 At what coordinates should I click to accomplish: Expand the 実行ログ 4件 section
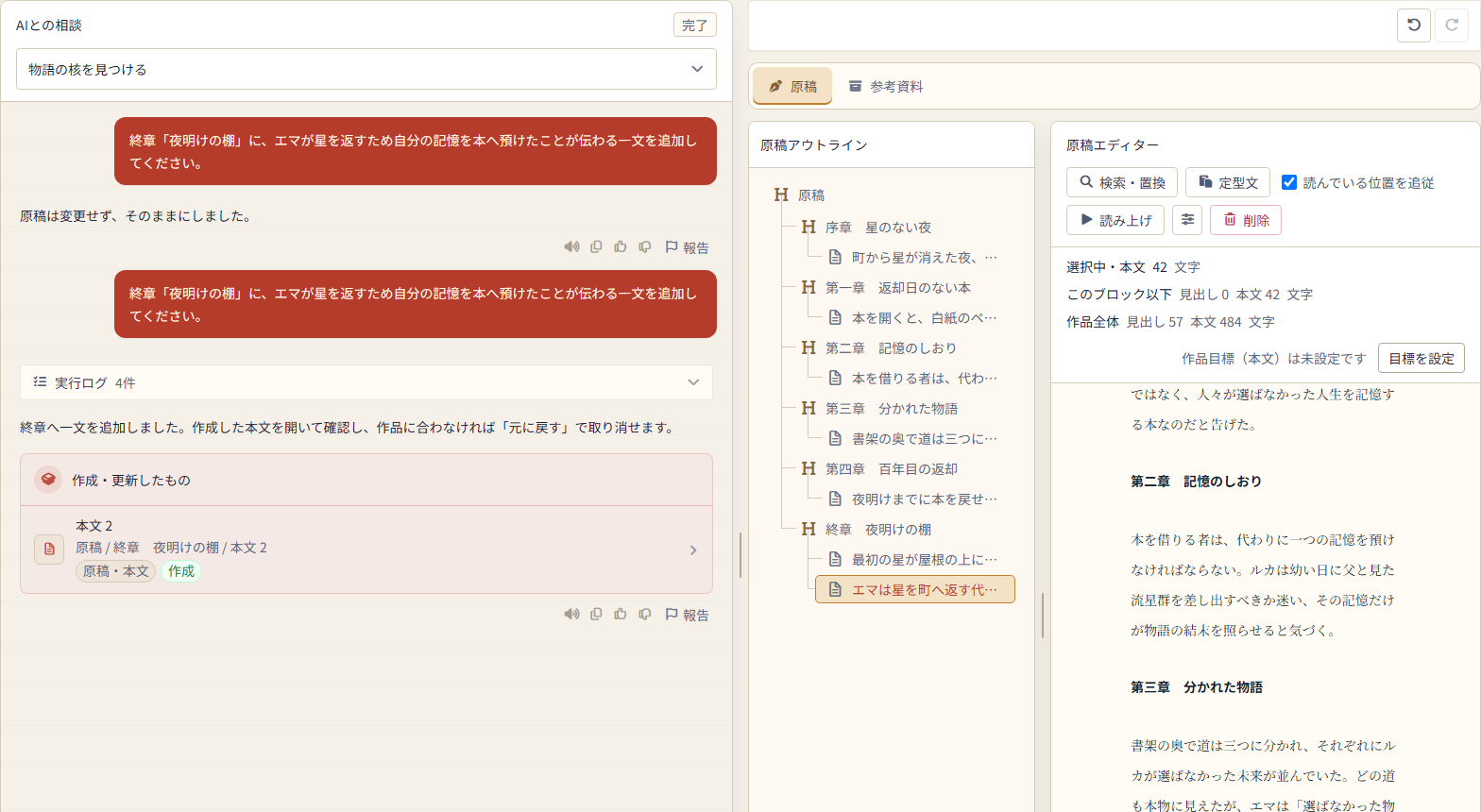pos(366,382)
